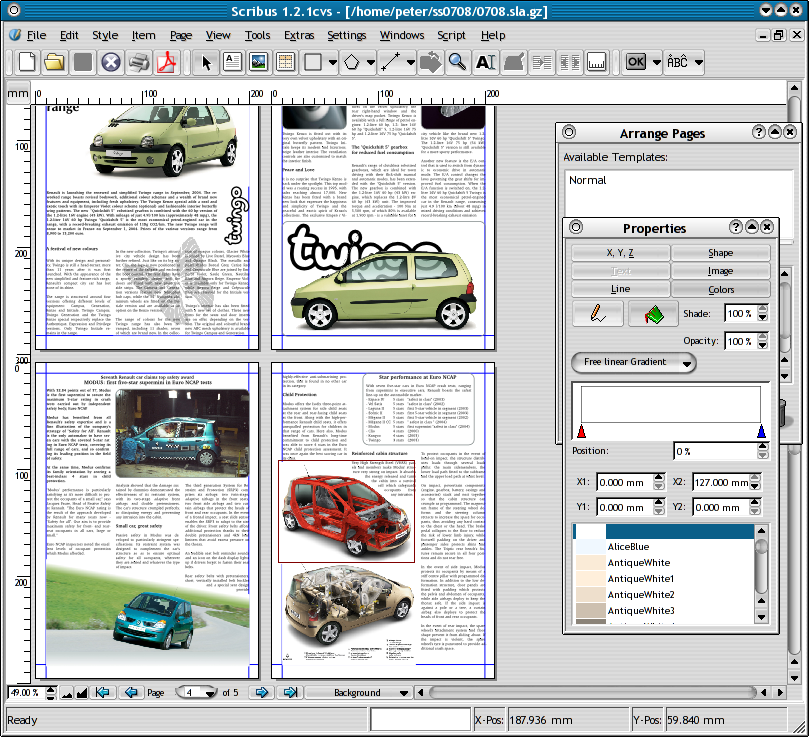This screenshot has height=737, width=809.
Task: Open the X, Y, Z properties section
Action: (x=620, y=253)
